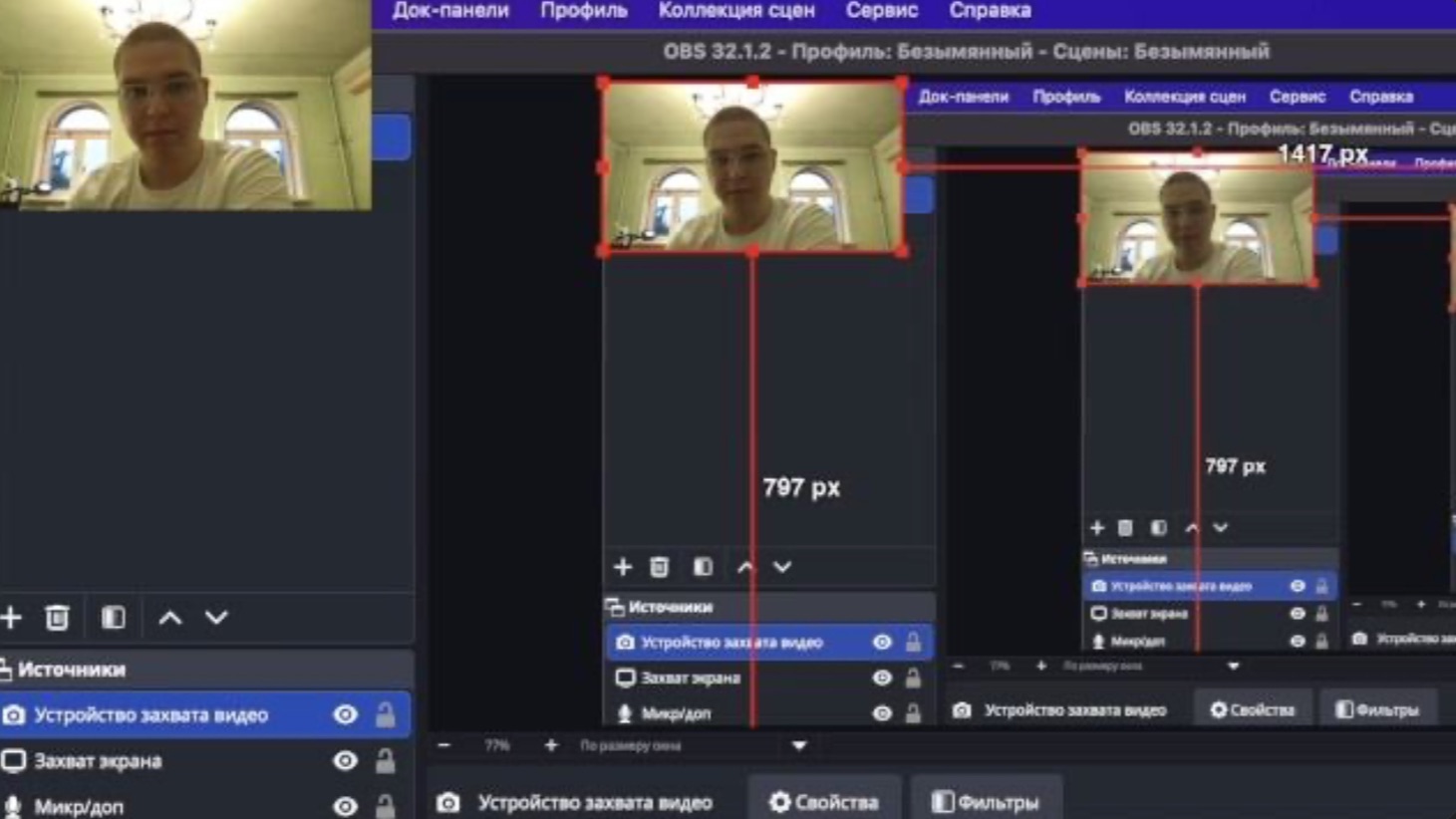Click the red-outlined webcam source in the main preview
The height and width of the screenshot is (819, 1456).
(x=752, y=167)
